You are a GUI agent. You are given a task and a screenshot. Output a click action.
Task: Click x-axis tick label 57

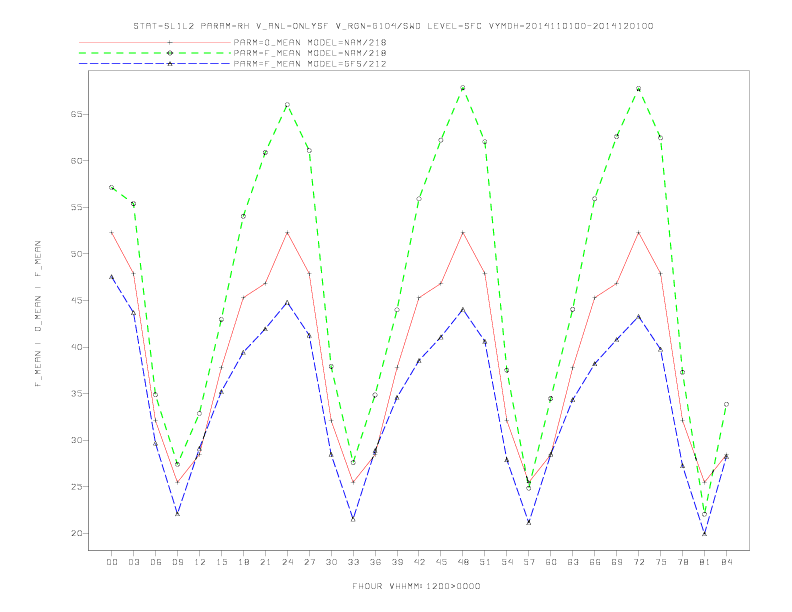tap(529, 562)
